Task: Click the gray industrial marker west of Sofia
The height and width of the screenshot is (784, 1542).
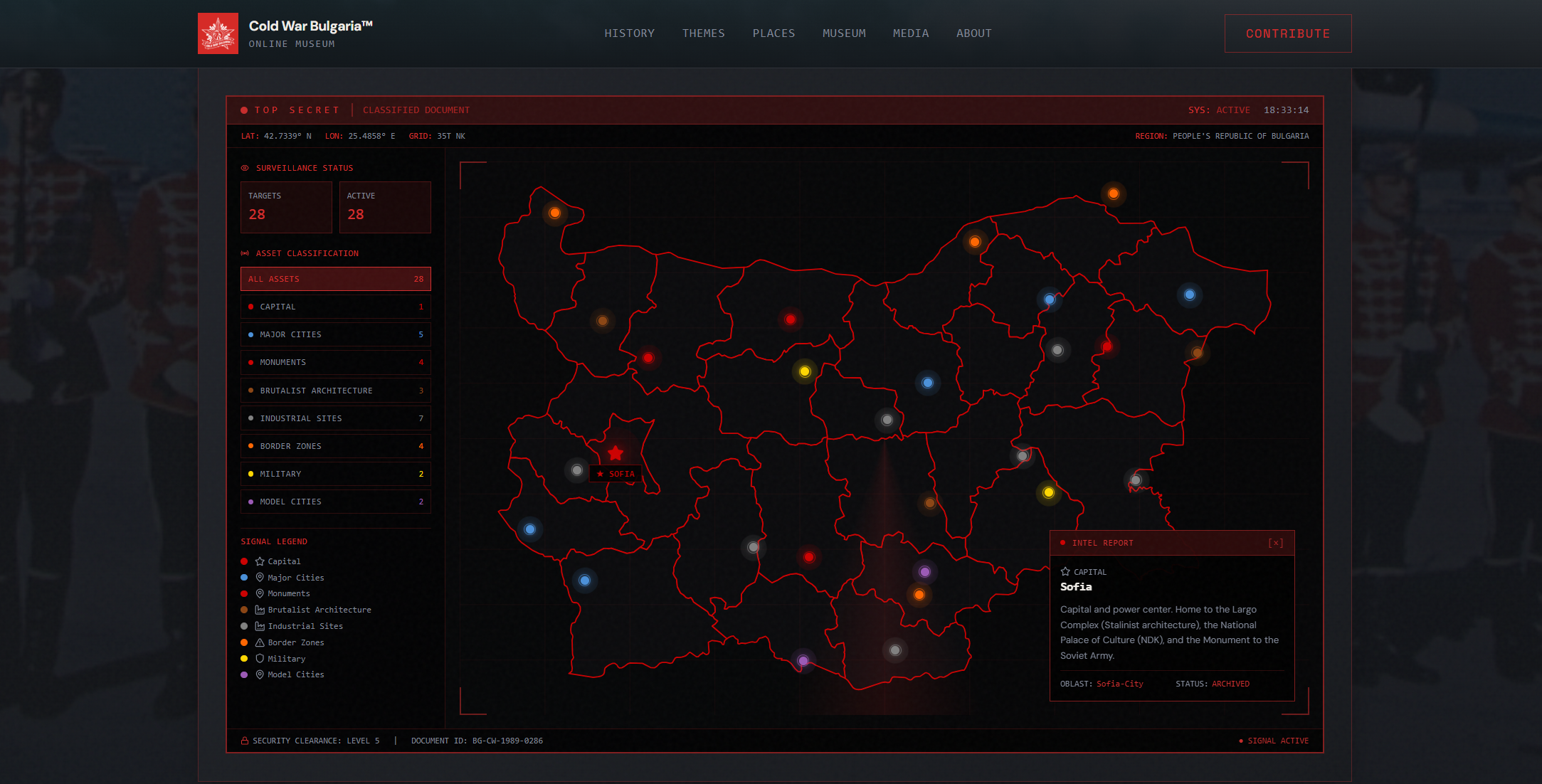Action: [577, 470]
